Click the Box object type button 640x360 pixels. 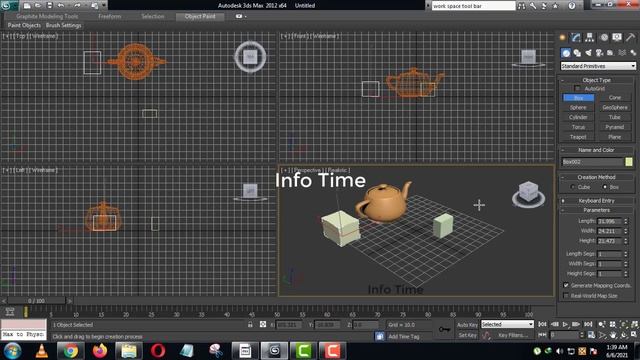click(x=578, y=98)
